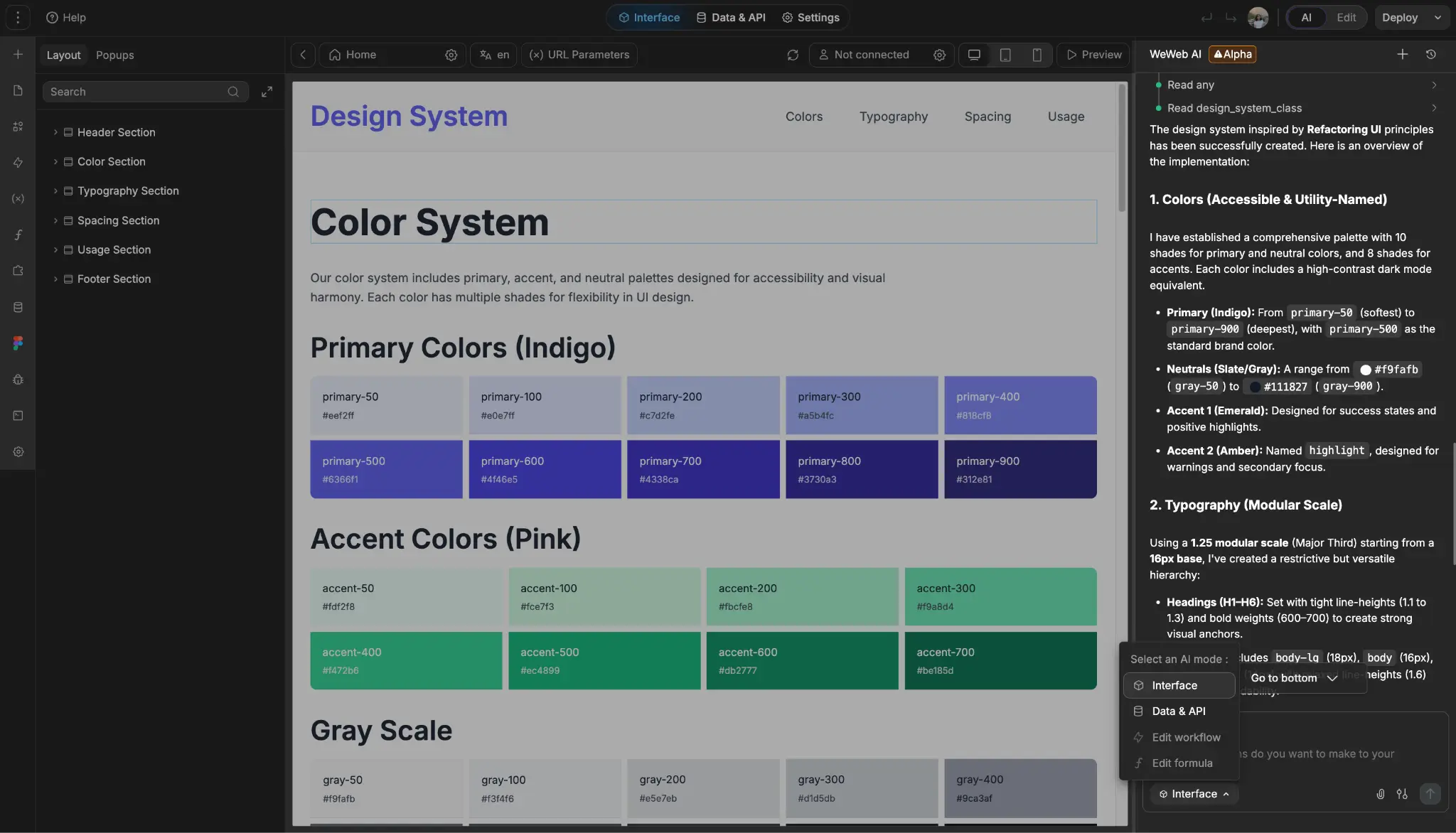Open the en language selector
Screen dimensions: 1456x833
494,55
